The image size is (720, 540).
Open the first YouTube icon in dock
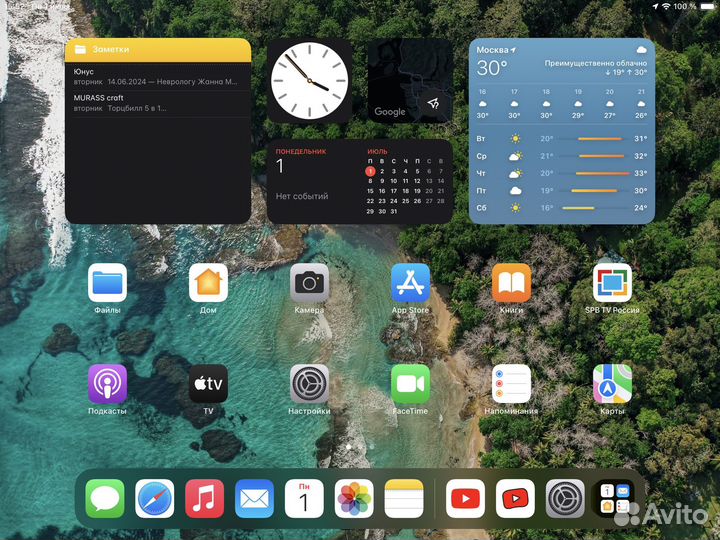click(465, 499)
